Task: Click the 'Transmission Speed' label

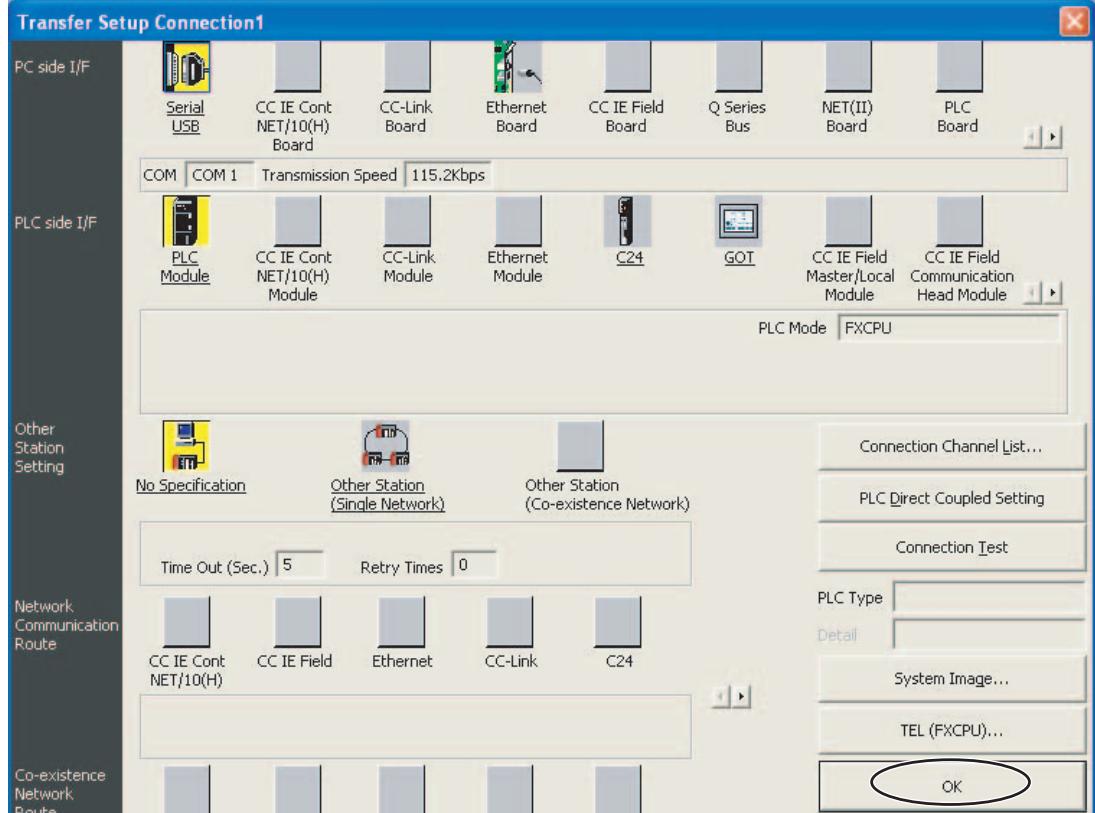Action: tap(329, 175)
